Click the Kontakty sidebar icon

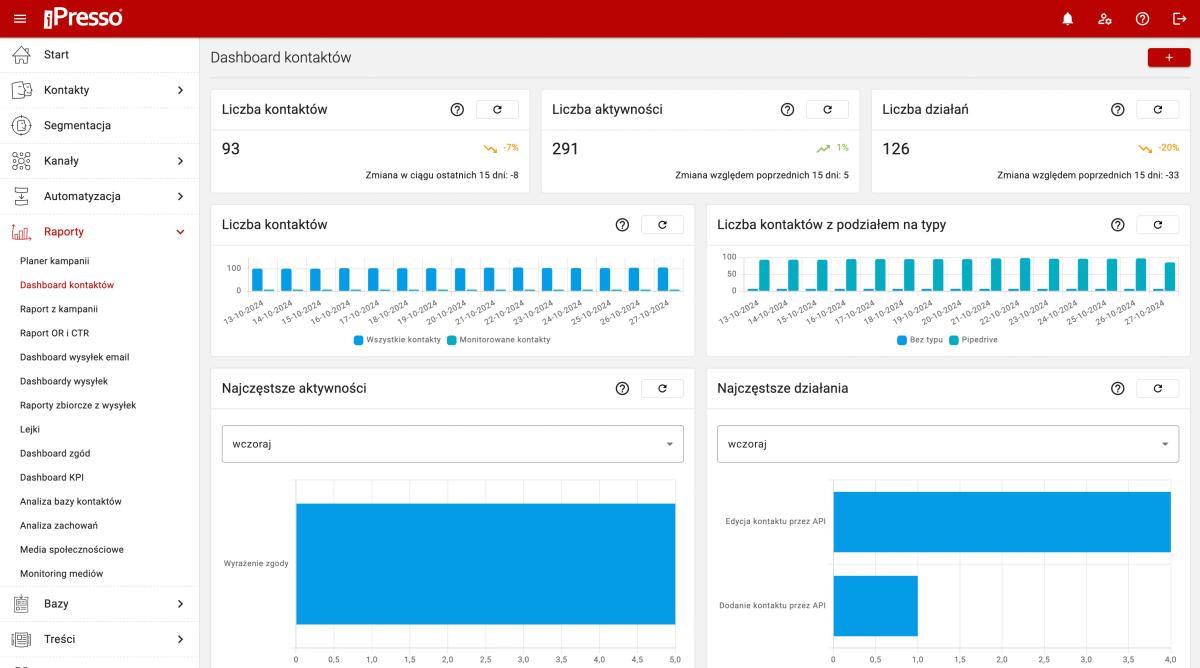(x=21, y=90)
